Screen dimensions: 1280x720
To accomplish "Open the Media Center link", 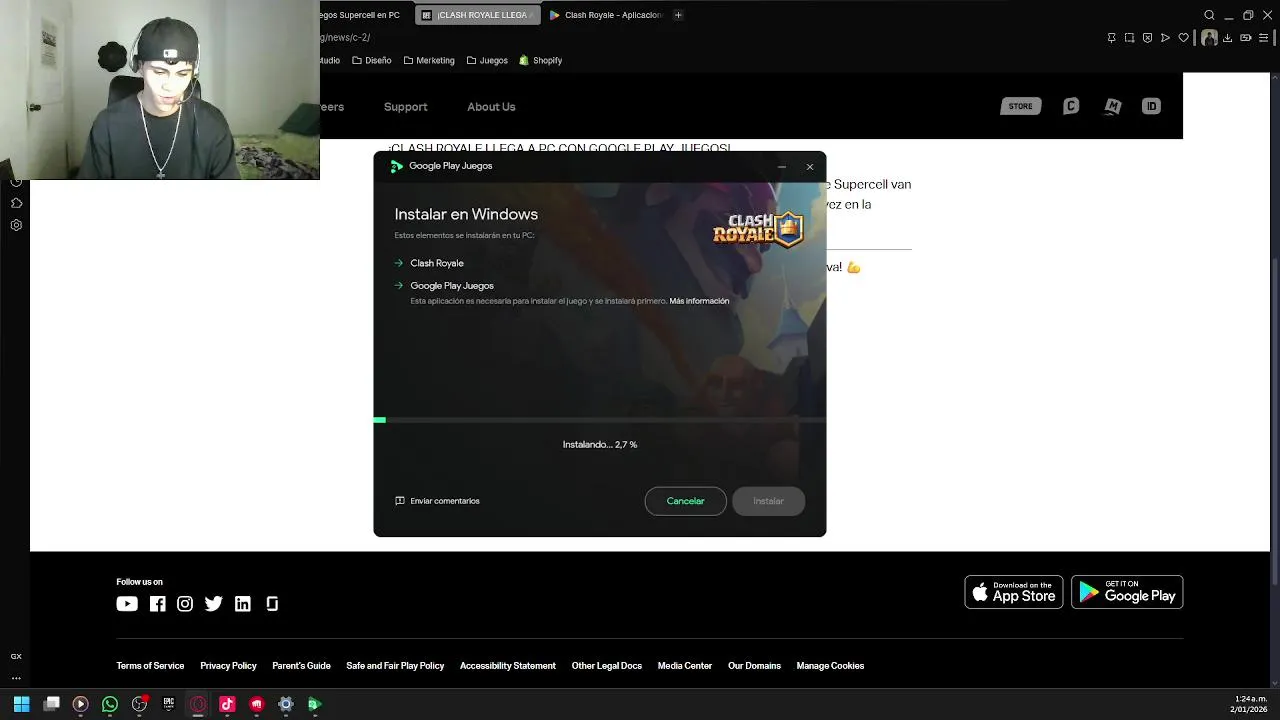I will tap(685, 666).
